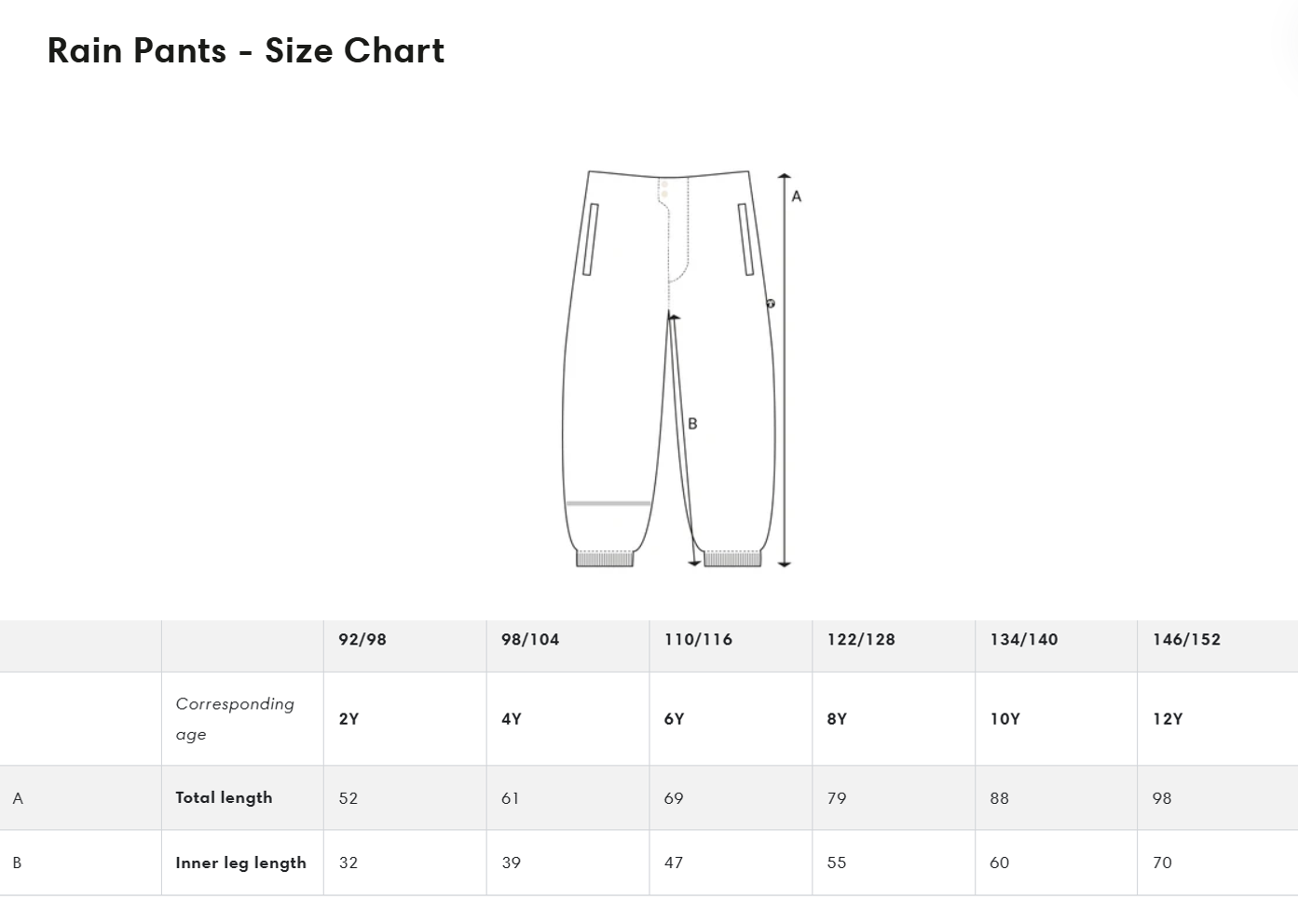The image size is (1298, 924).
Task: Click the Inner leg length row label
Action: [x=240, y=863]
